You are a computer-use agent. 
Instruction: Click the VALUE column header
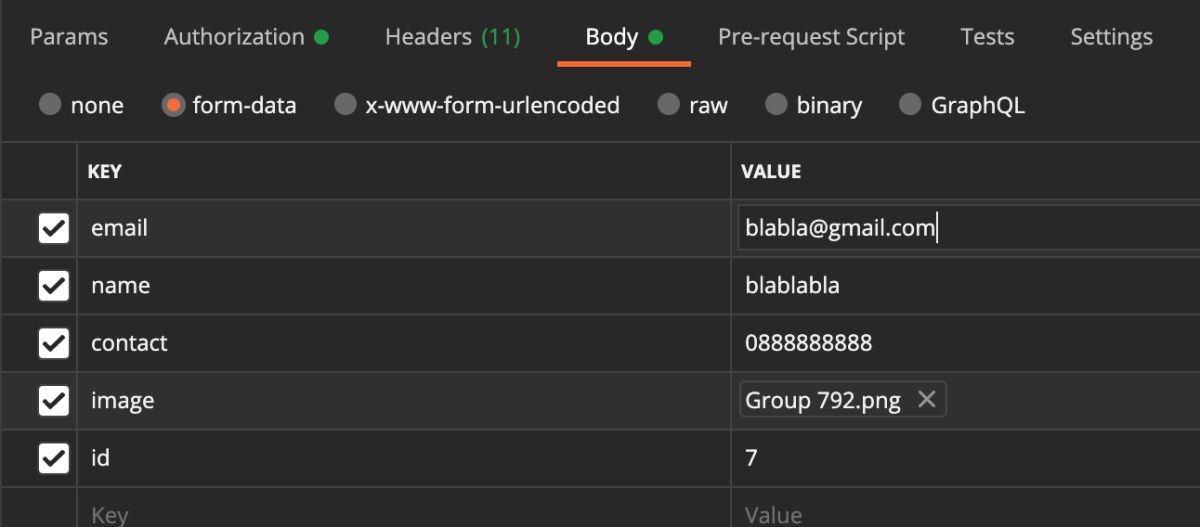click(771, 171)
